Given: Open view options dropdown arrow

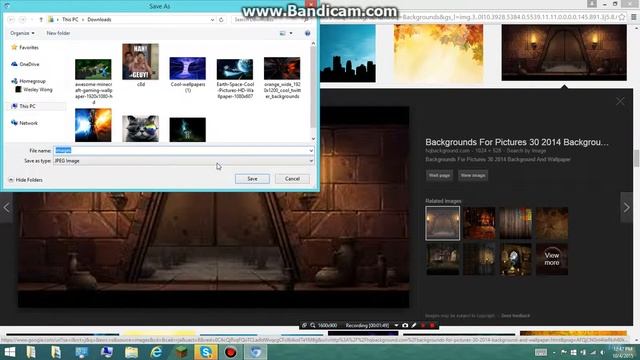Looking at the screenshot, I should 291,33.
